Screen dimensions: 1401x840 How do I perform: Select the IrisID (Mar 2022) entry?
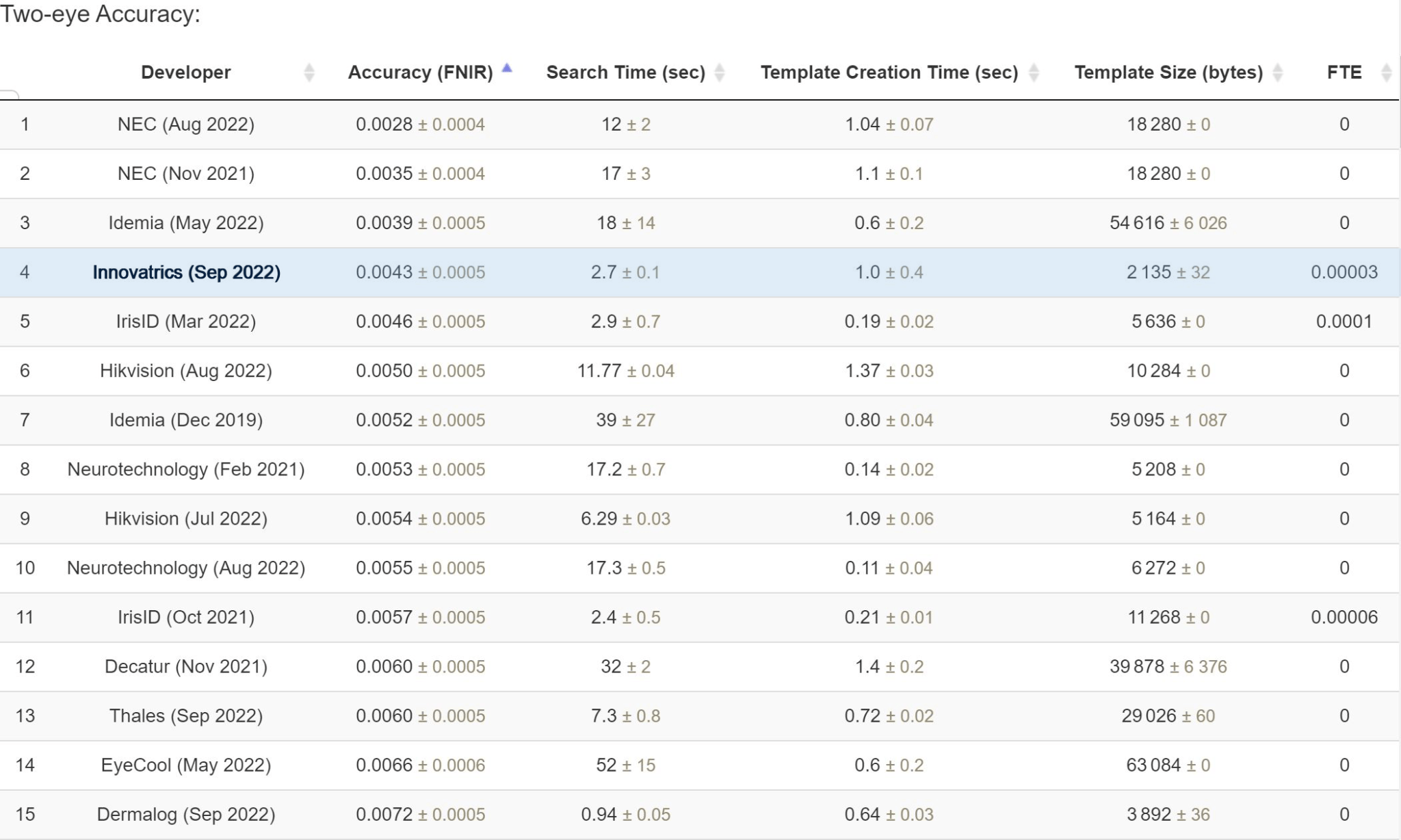pos(186,321)
